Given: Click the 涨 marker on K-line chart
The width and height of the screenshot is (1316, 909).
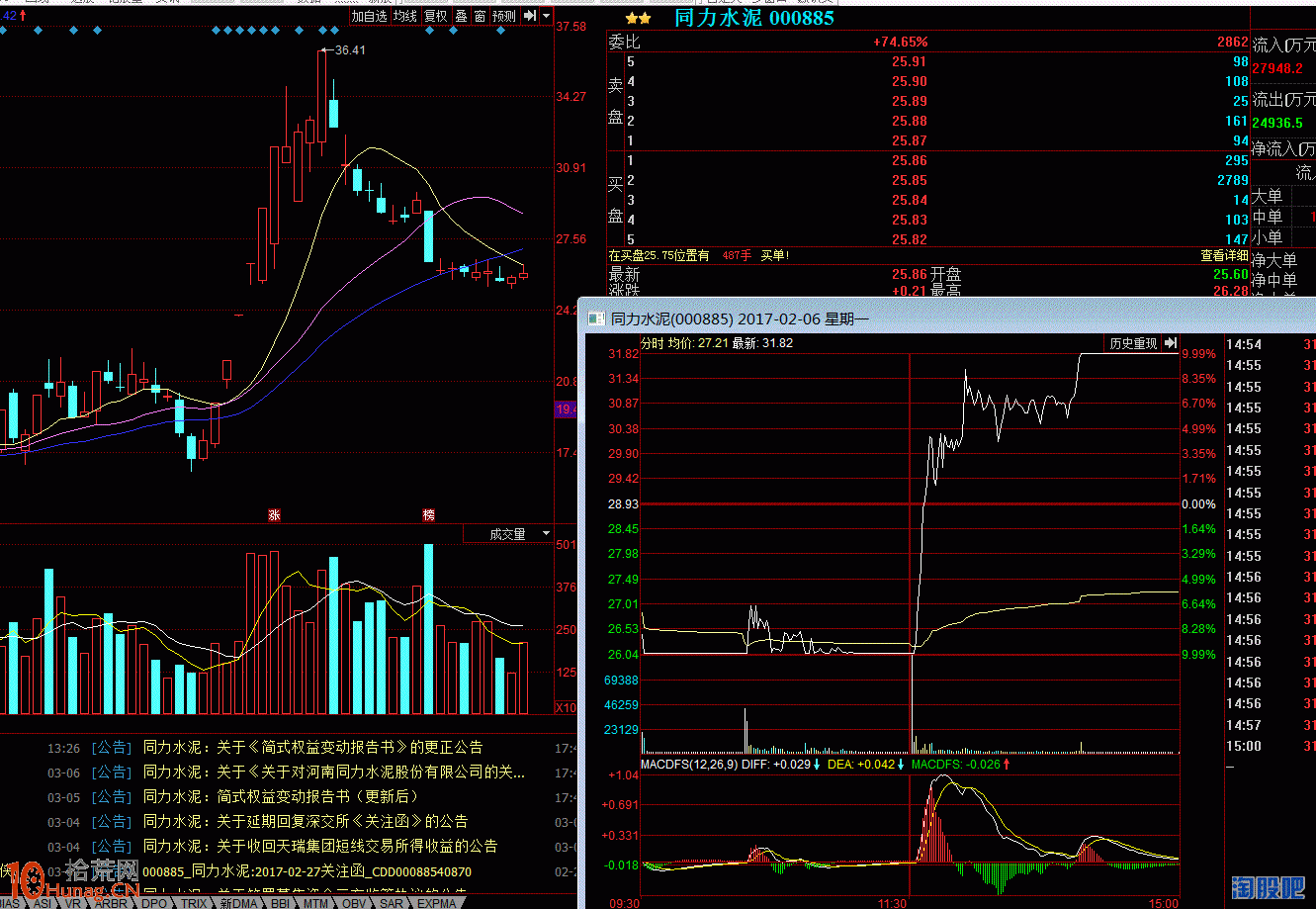Looking at the screenshot, I should click(x=274, y=515).
